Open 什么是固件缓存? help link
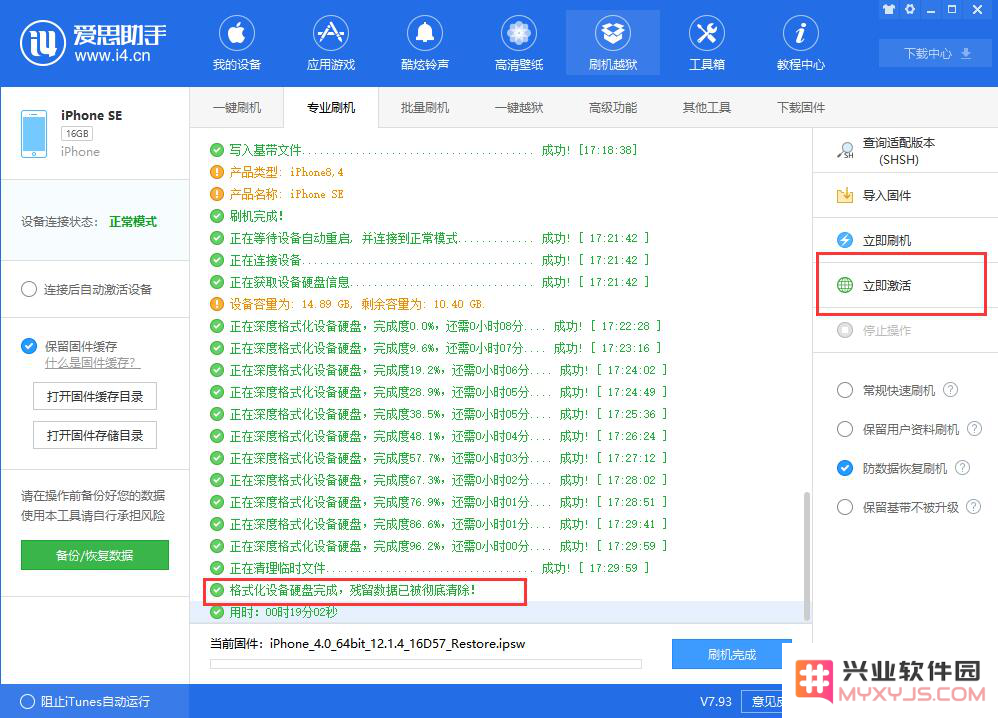The image size is (998, 718). click(x=92, y=363)
